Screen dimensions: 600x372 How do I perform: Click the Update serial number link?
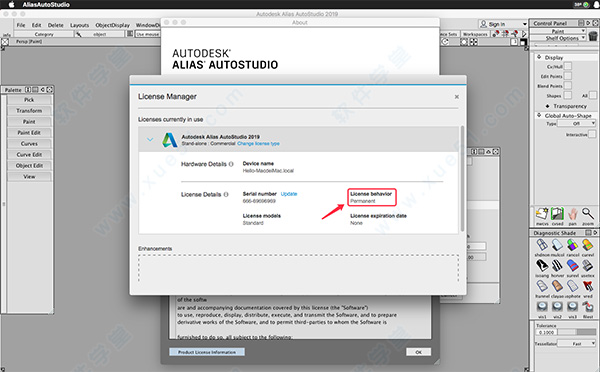pos(289,194)
